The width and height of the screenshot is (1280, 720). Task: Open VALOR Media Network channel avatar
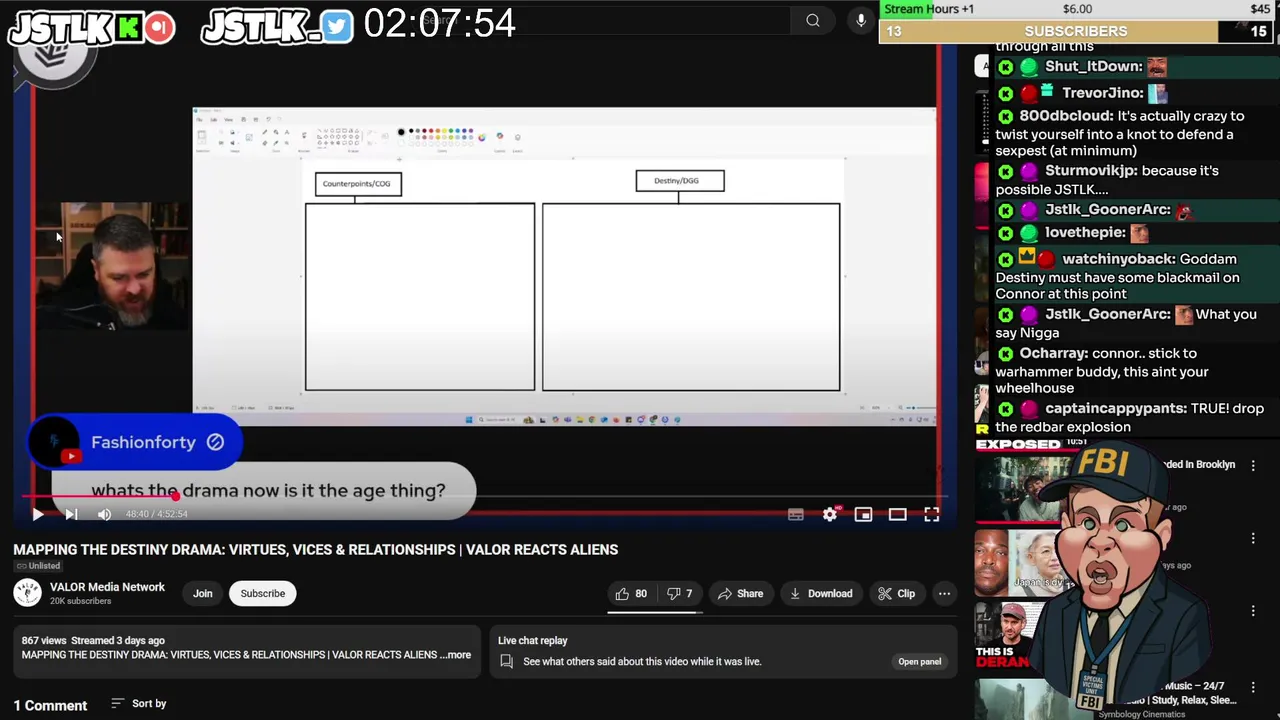(x=28, y=593)
